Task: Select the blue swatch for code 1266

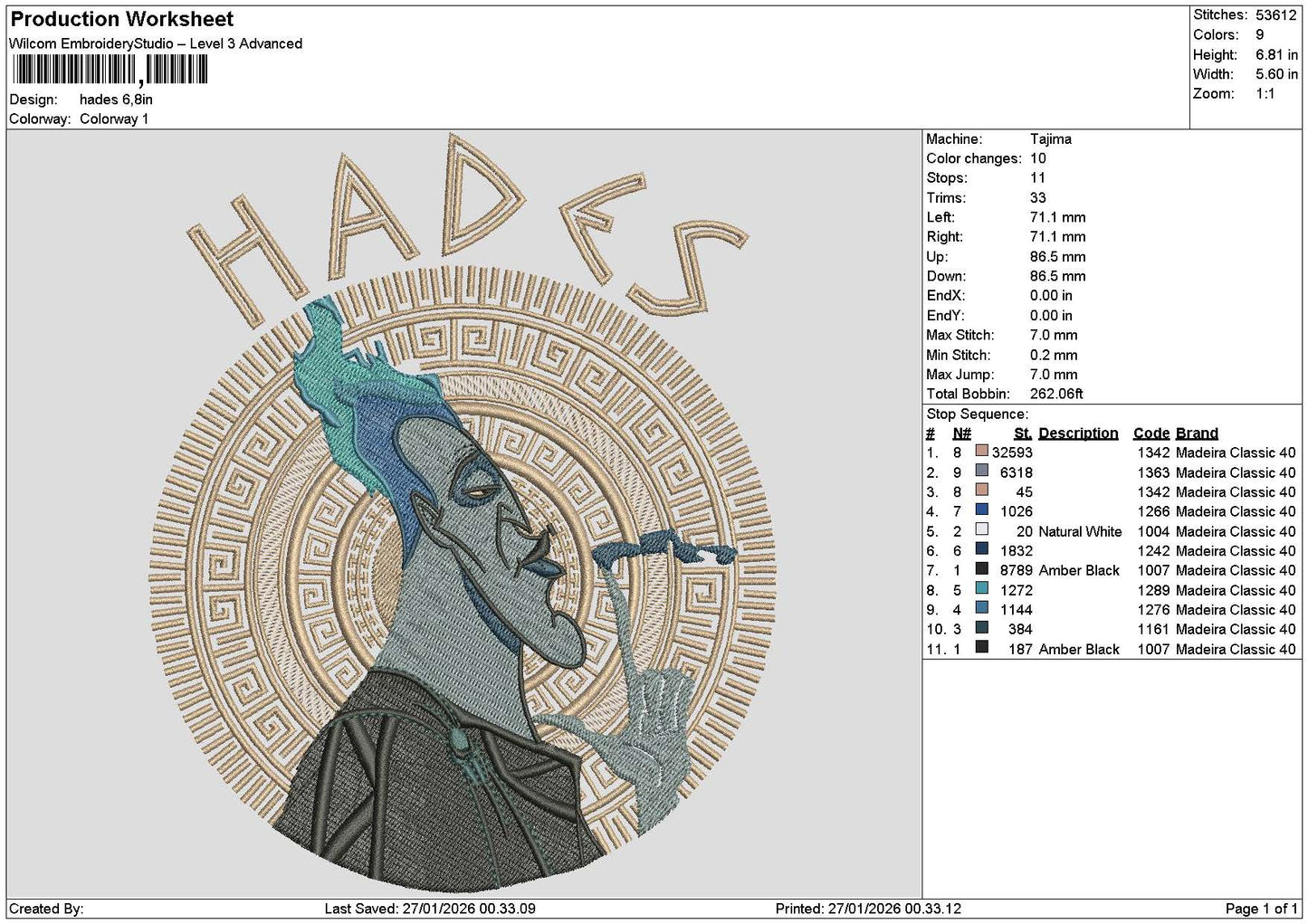Action: click(981, 510)
